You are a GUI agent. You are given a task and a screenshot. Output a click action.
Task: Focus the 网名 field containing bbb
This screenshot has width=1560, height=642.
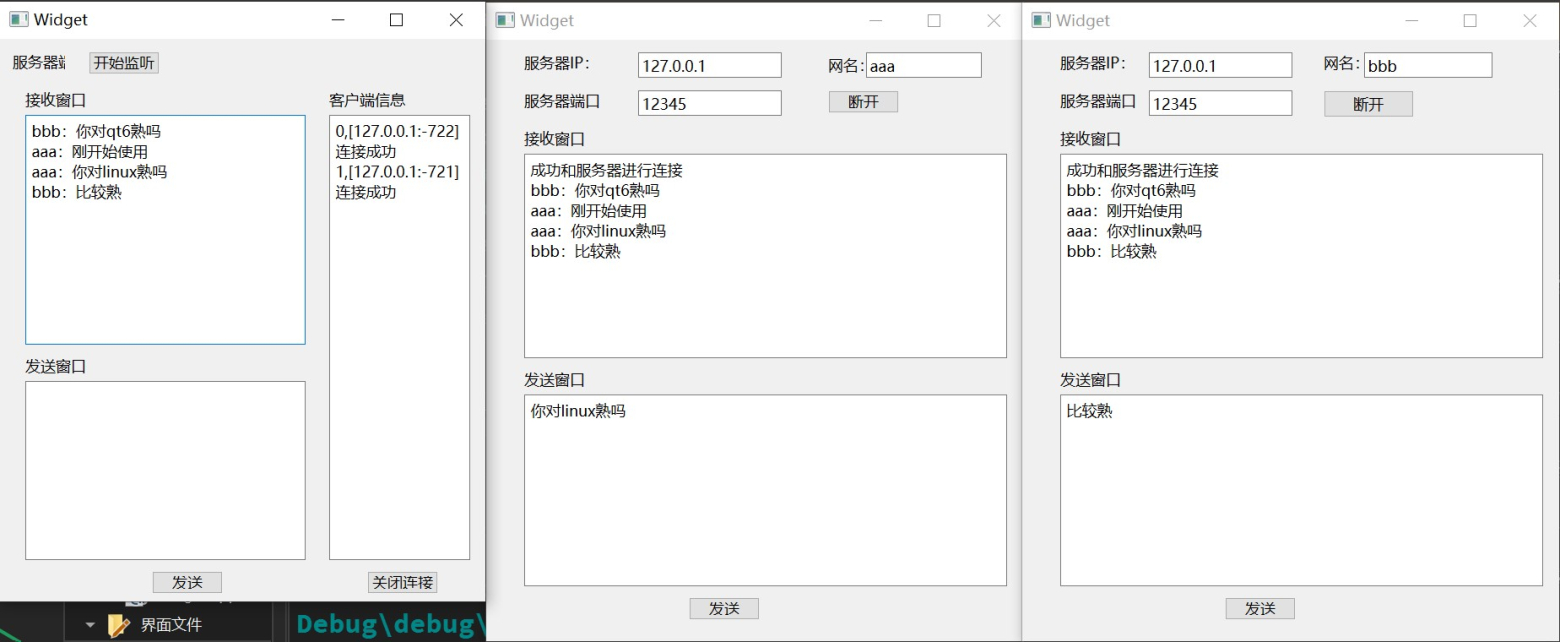pyautogui.click(x=1427, y=66)
